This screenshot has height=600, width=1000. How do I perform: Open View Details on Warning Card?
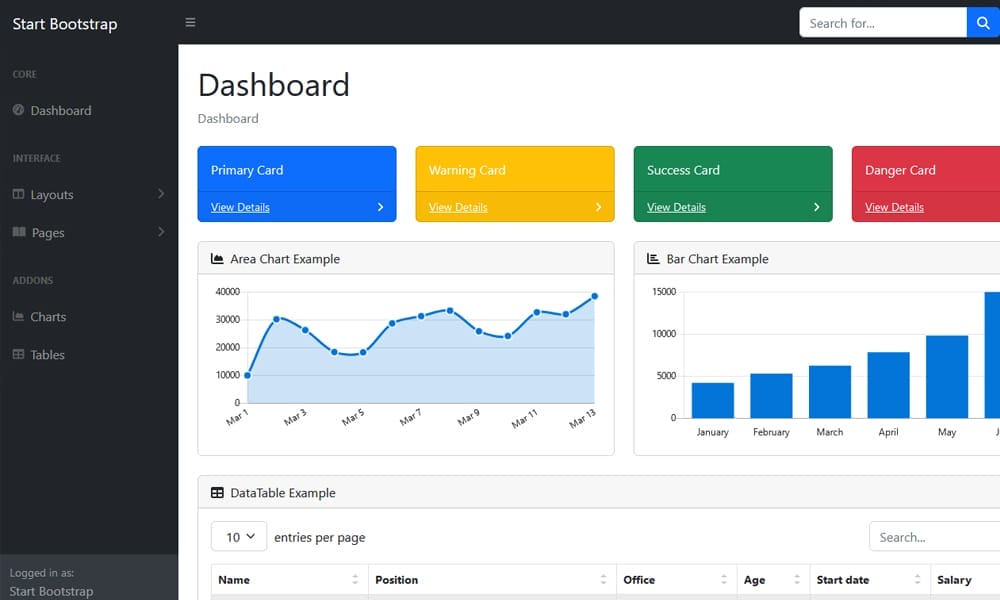[x=458, y=207]
